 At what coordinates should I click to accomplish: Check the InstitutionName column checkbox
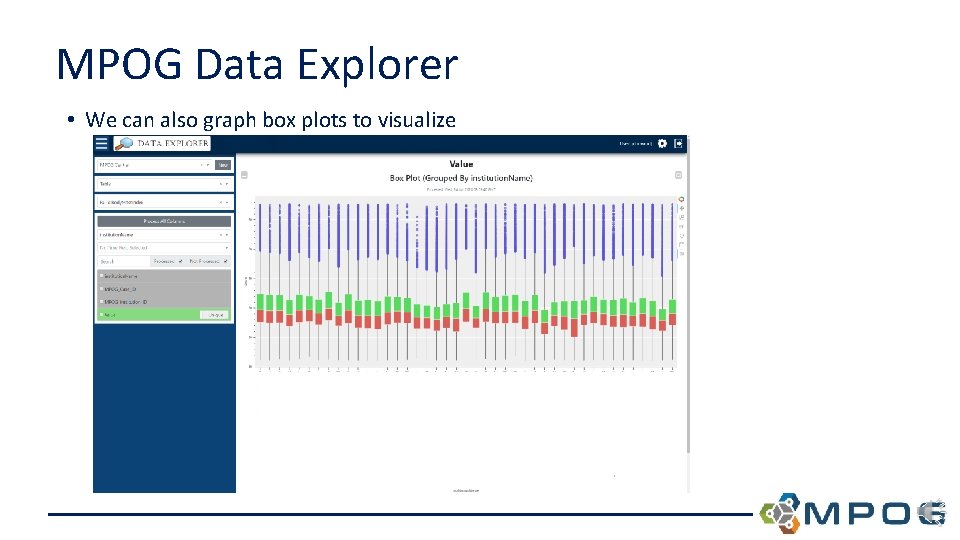click(x=102, y=276)
